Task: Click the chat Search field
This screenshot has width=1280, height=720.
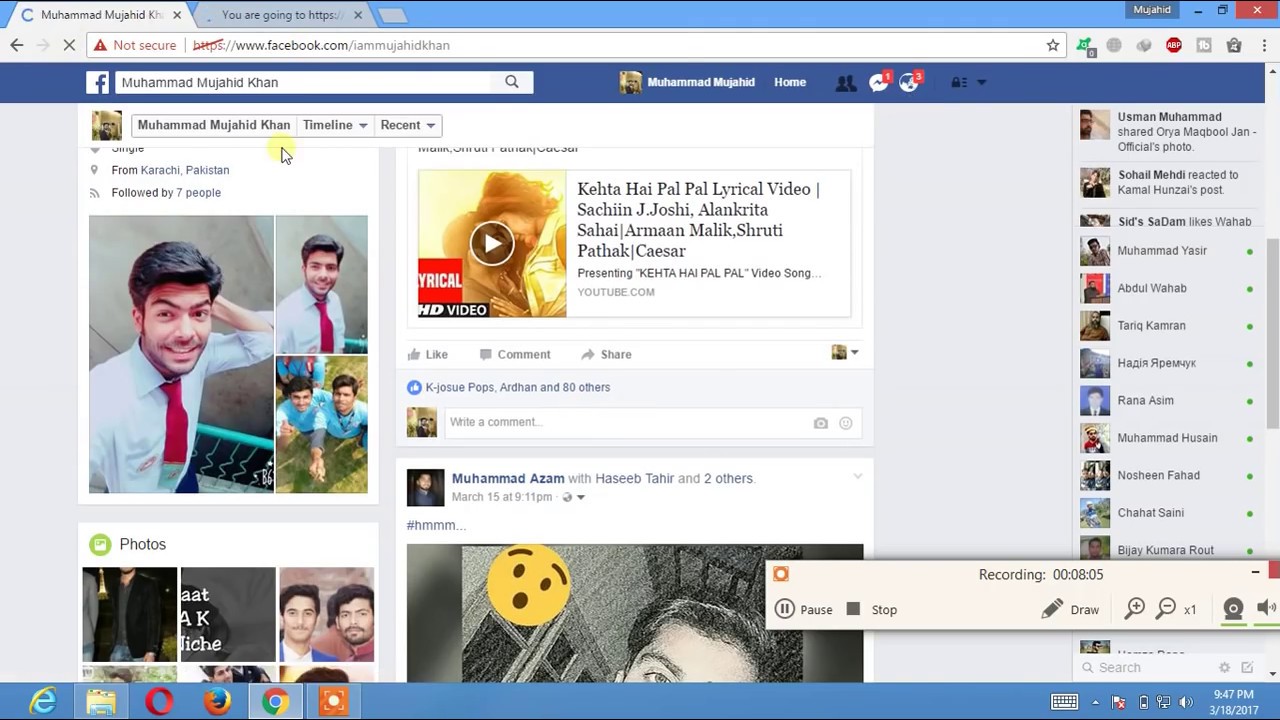Action: point(1150,667)
